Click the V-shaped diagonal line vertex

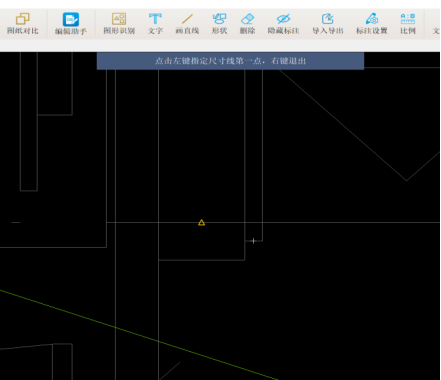click(x=406, y=180)
